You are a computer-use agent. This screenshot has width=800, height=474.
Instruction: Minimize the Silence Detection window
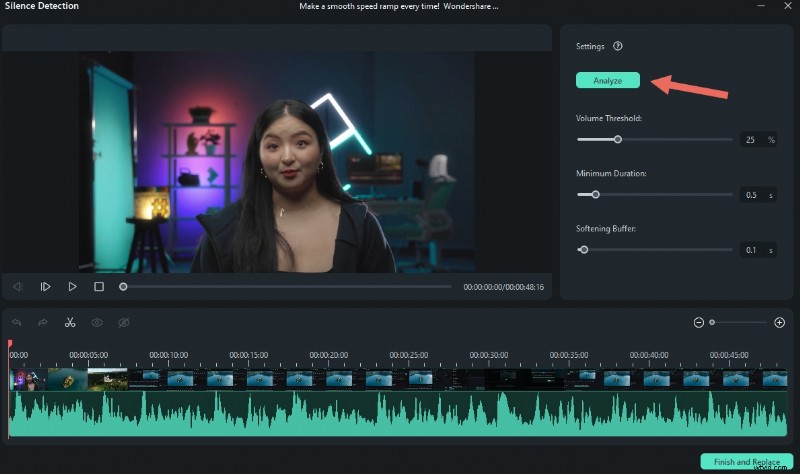(761, 6)
